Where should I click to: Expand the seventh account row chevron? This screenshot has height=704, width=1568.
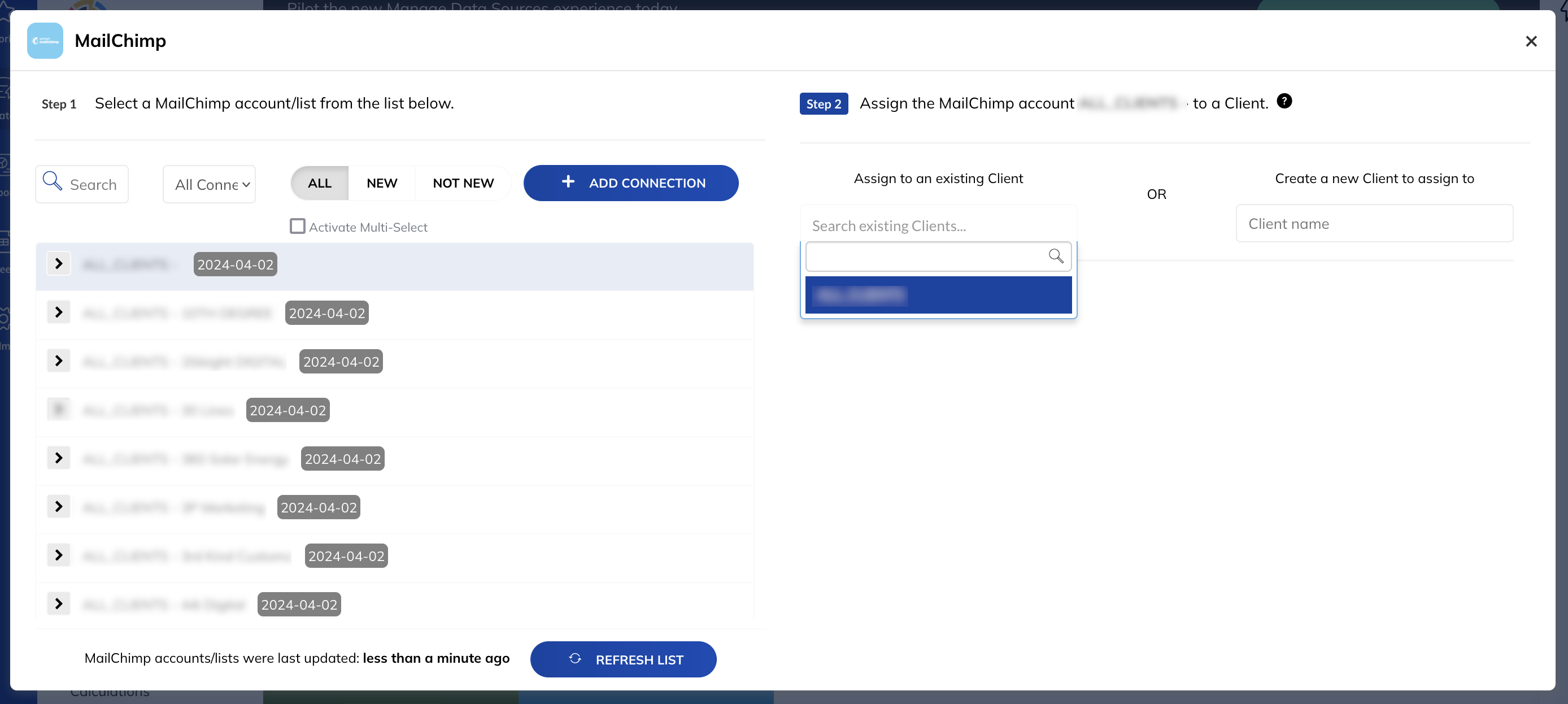[x=59, y=555]
